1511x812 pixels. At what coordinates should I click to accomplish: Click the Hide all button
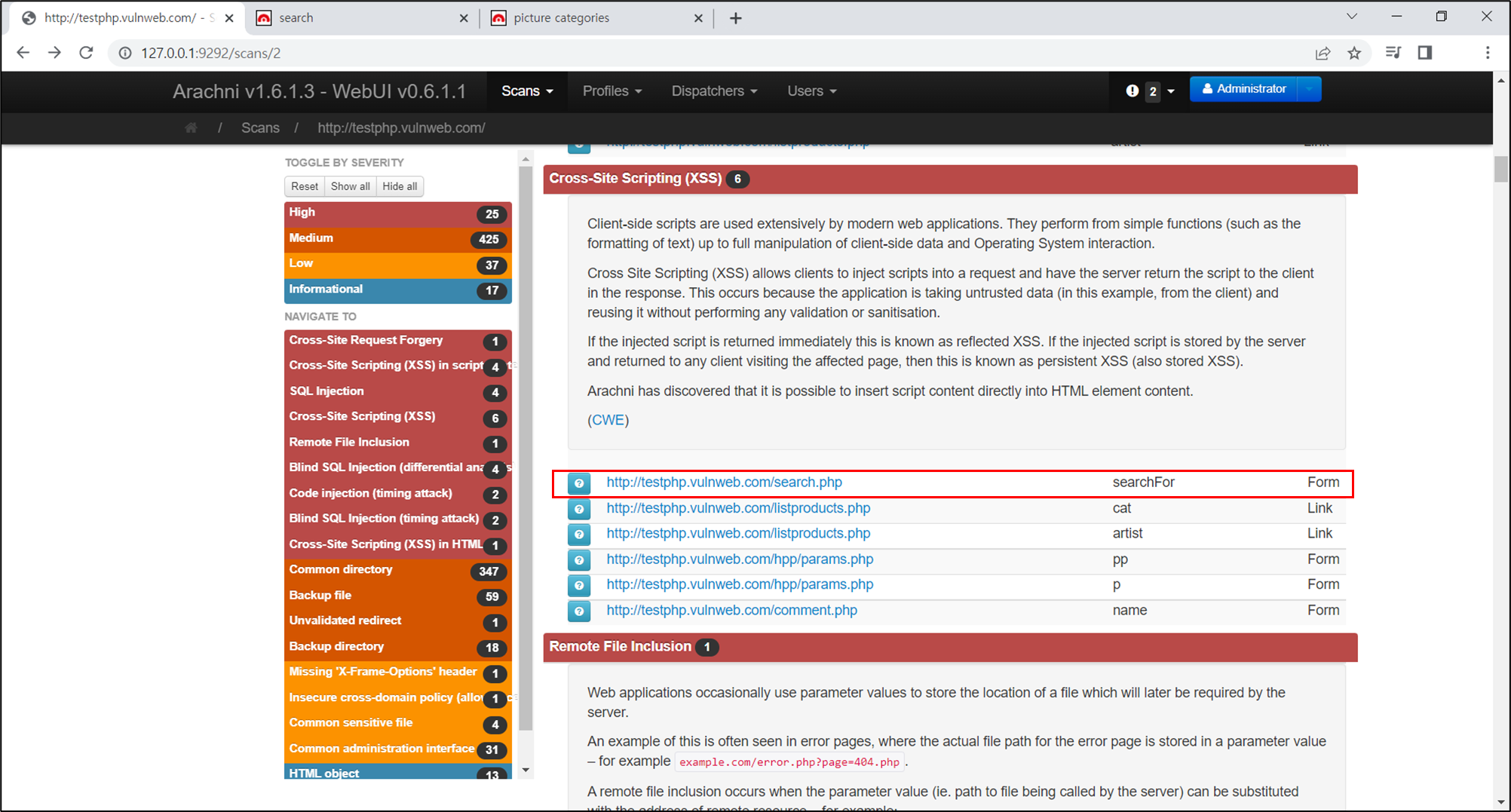pyautogui.click(x=400, y=186)
